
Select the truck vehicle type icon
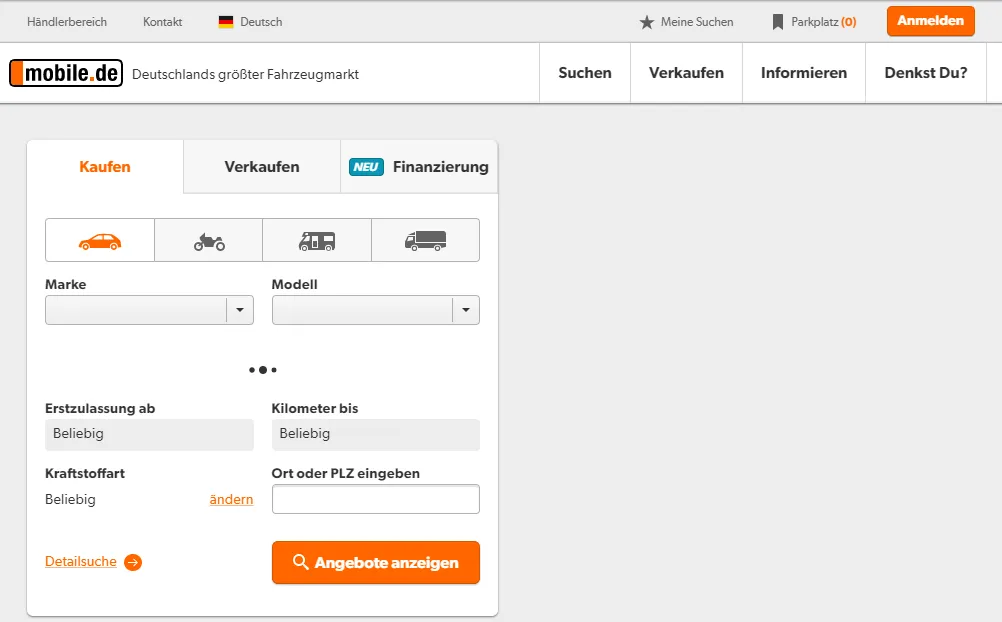[426, 240]
